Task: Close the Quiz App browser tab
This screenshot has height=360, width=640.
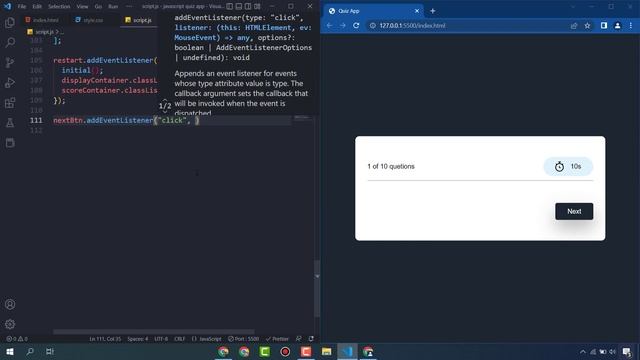Action: click(417, 11)
